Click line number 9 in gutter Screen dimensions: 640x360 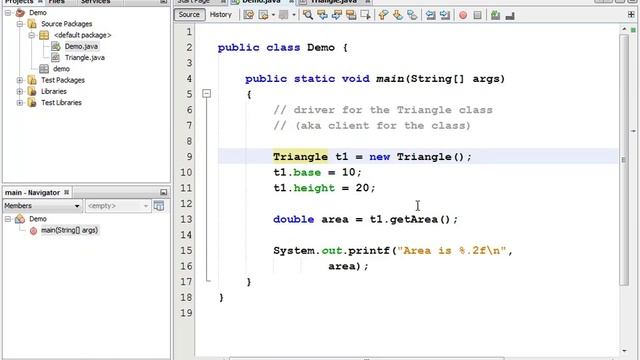pyautogui.click(x=189, y=157)
